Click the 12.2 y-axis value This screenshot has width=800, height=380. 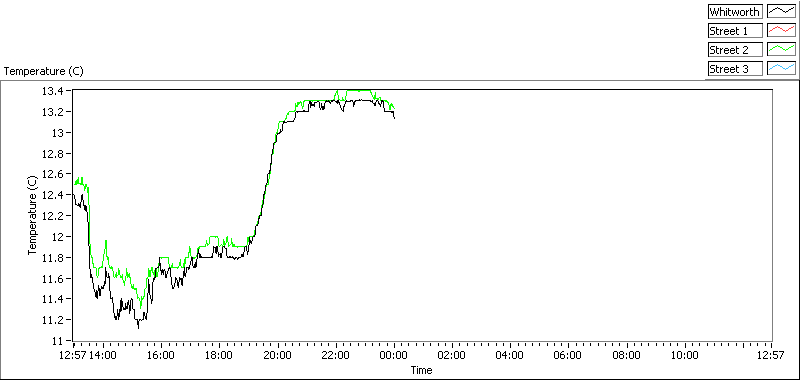[52, 216]
